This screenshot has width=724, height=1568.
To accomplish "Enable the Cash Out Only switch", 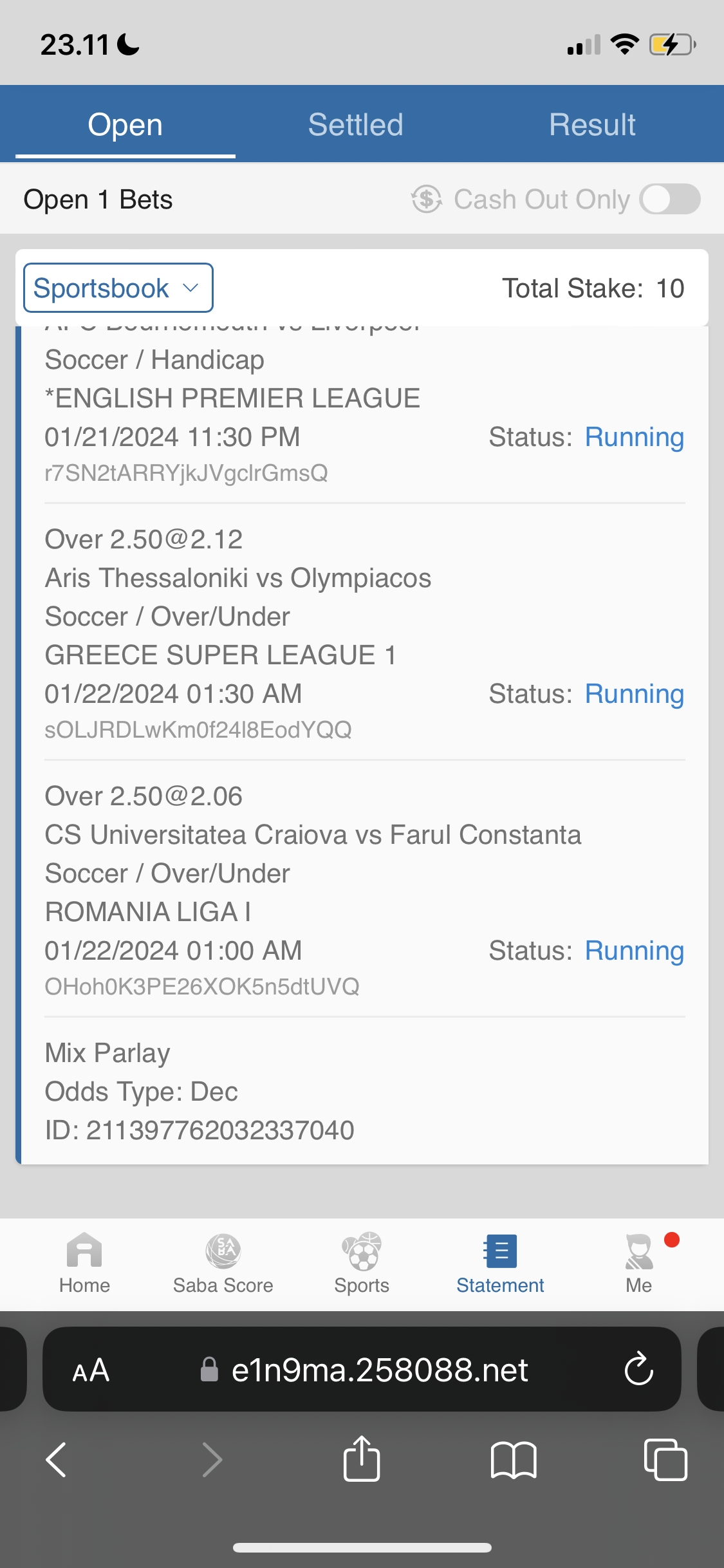I will tap(670, 199).
